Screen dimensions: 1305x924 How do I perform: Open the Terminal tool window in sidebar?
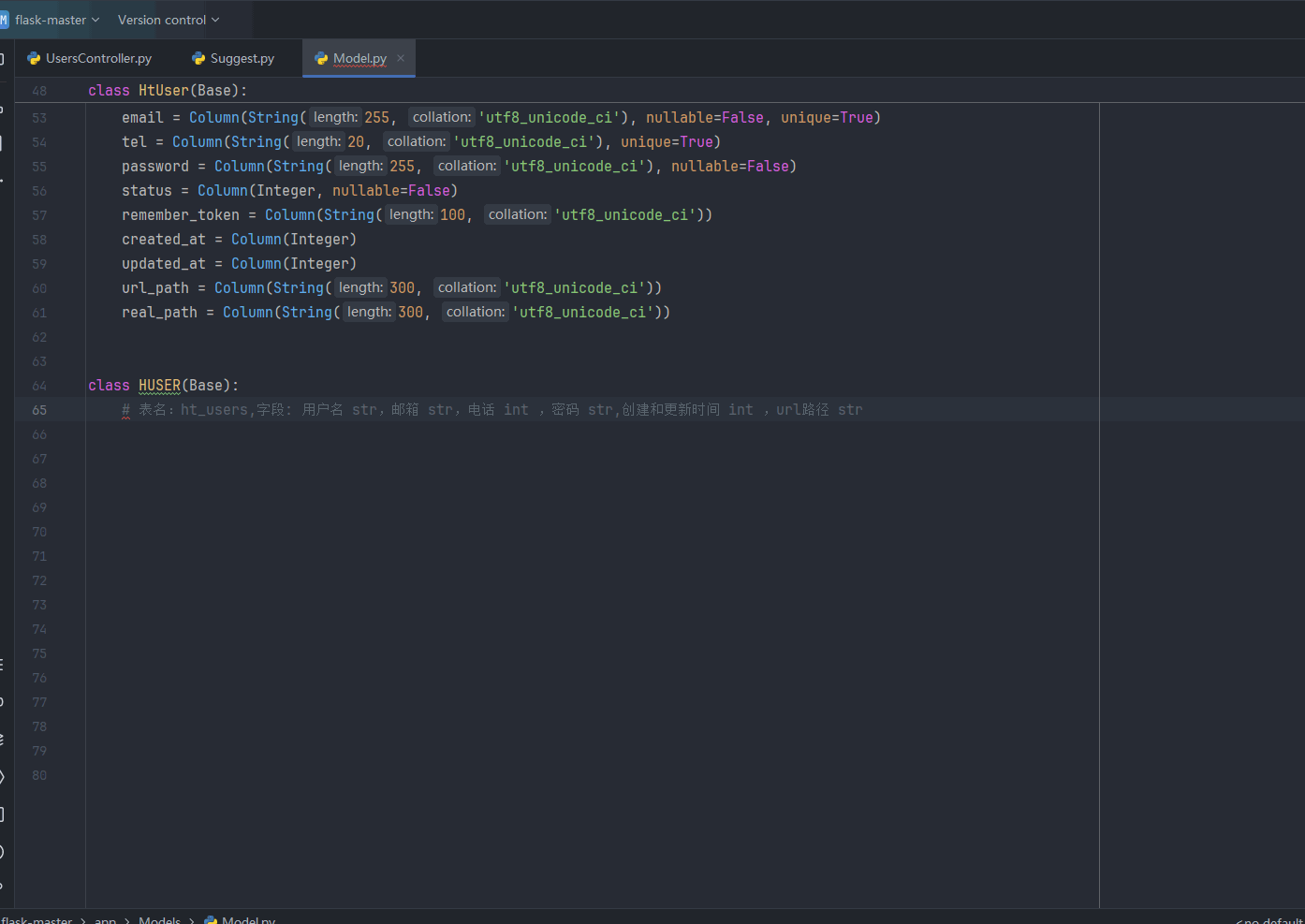click(x=2, y=814)
